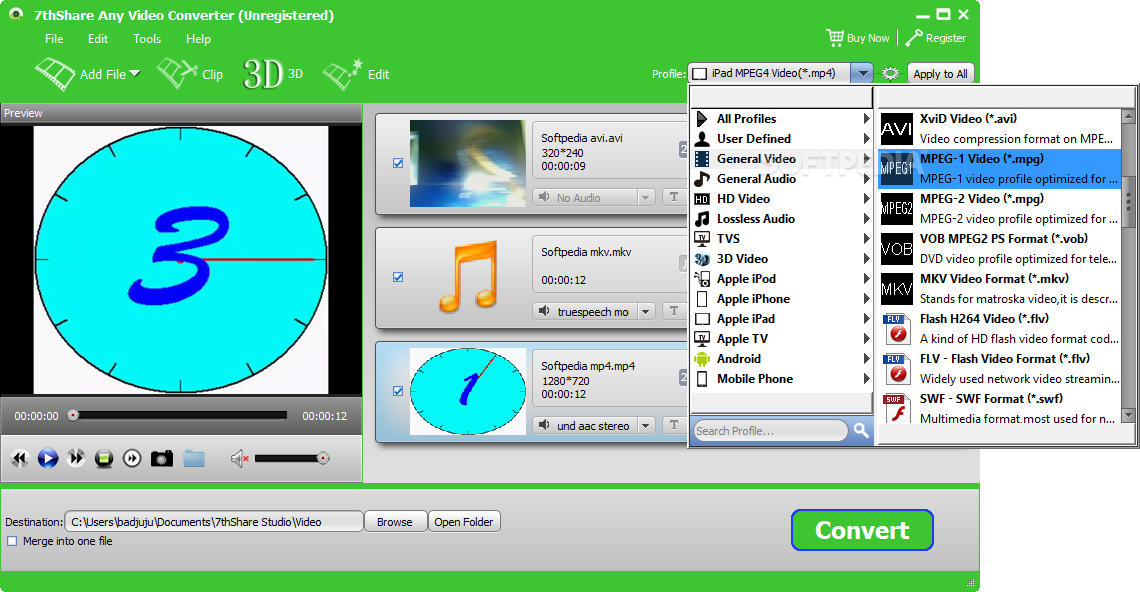Click Apply to All button

click(x=940, y=73)
